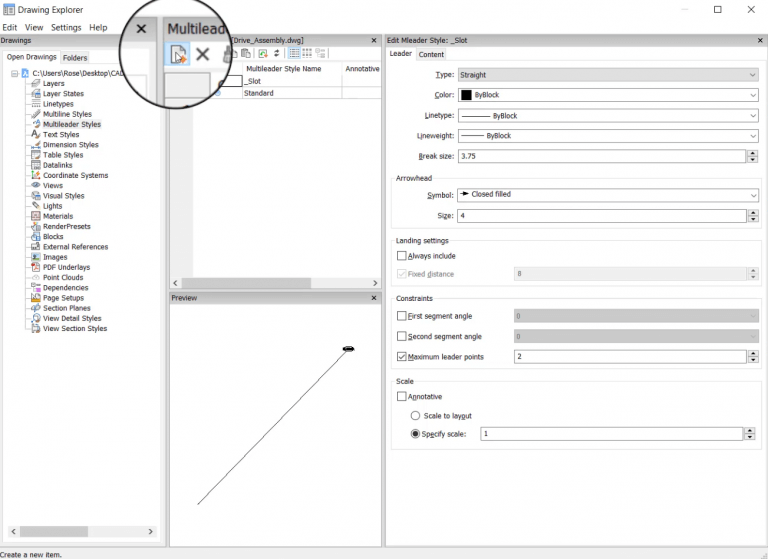This screenshot has height=559, width=768.
Task: Click the Visual Styles icon
Action: click(36, 195)
